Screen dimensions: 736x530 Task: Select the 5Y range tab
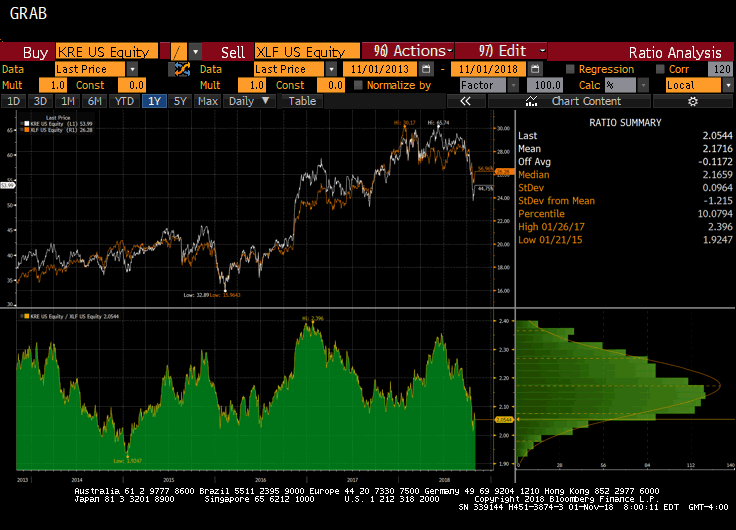(x=180, y=101)
